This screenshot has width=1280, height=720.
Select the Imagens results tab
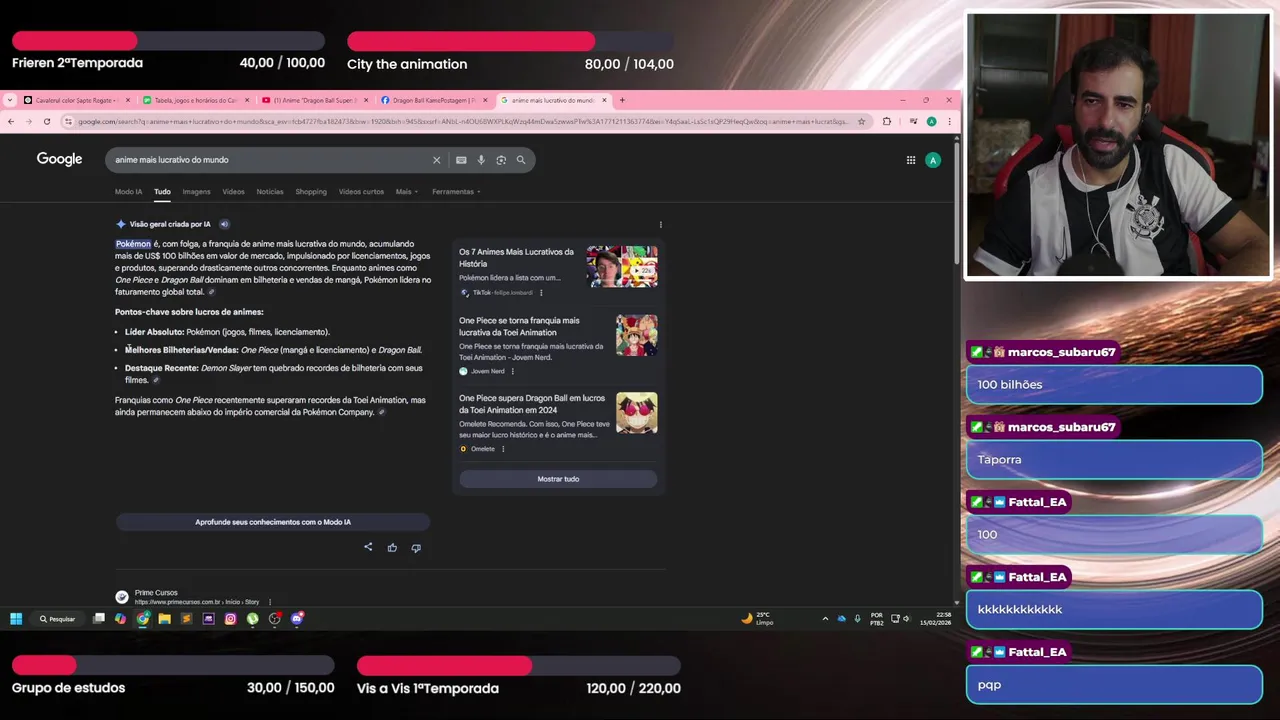(x=196, y=192)
